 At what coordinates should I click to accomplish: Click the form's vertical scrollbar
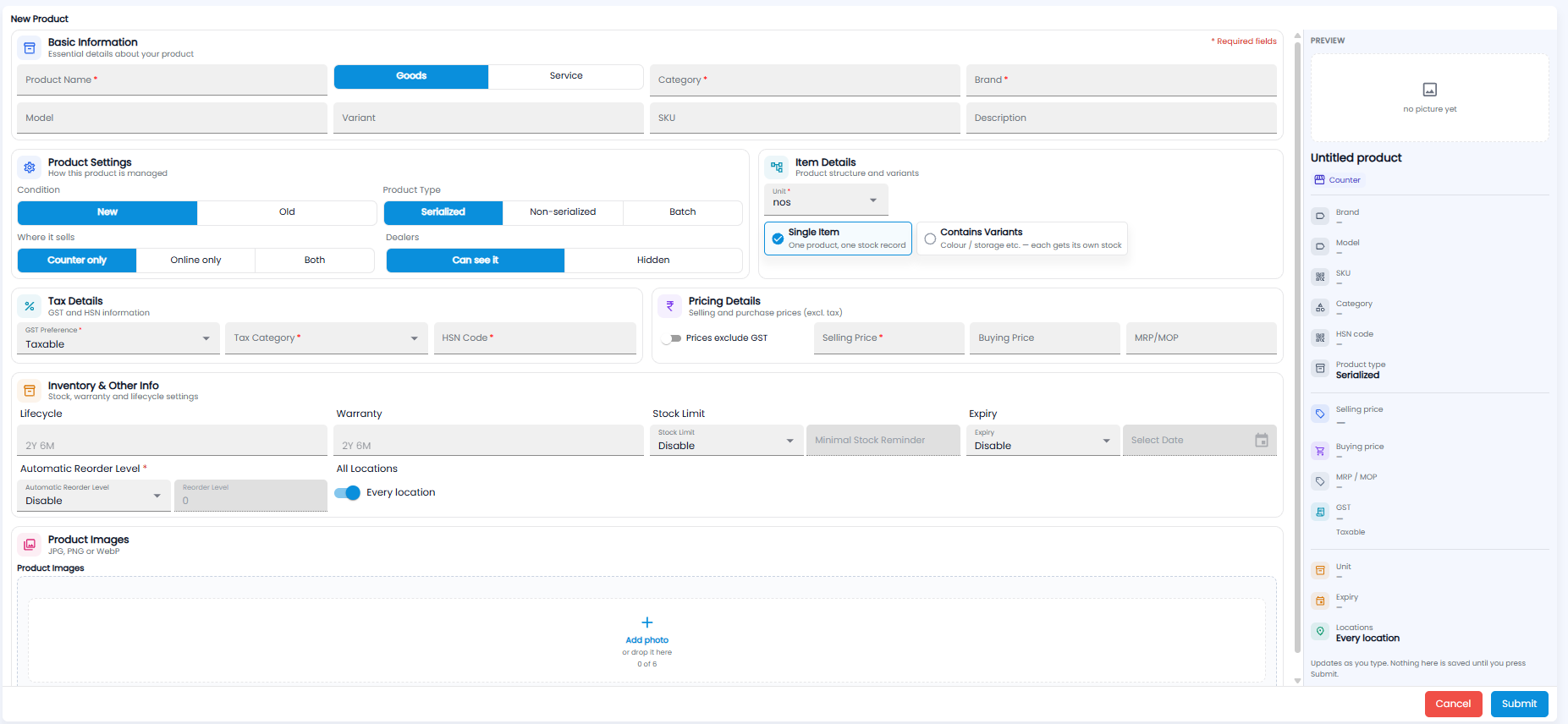pos(1297,347)
